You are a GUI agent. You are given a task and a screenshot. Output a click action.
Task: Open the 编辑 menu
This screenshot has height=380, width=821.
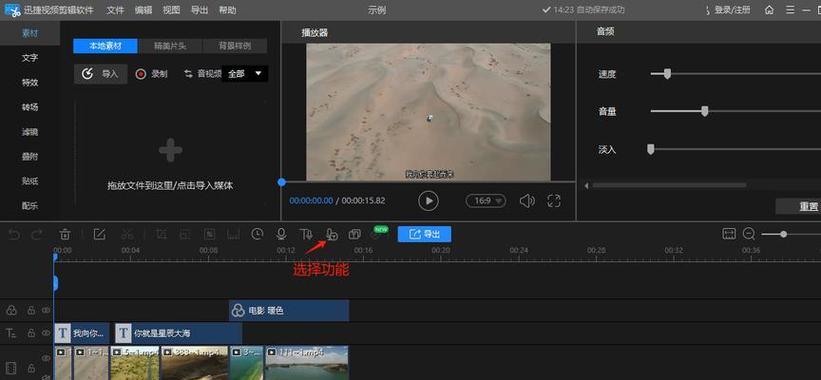coord(143,10)
